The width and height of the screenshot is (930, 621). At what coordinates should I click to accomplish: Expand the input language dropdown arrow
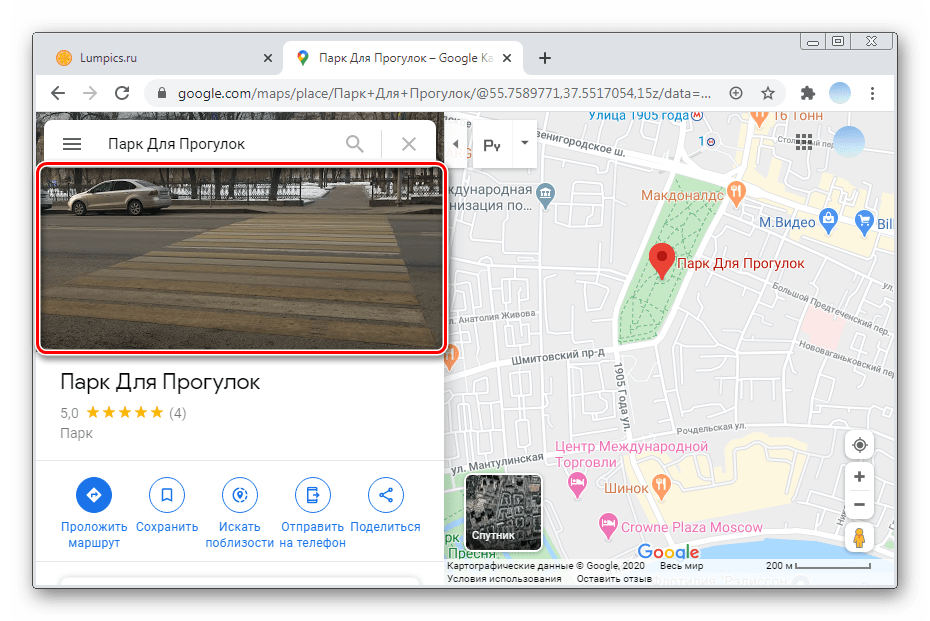524,144
